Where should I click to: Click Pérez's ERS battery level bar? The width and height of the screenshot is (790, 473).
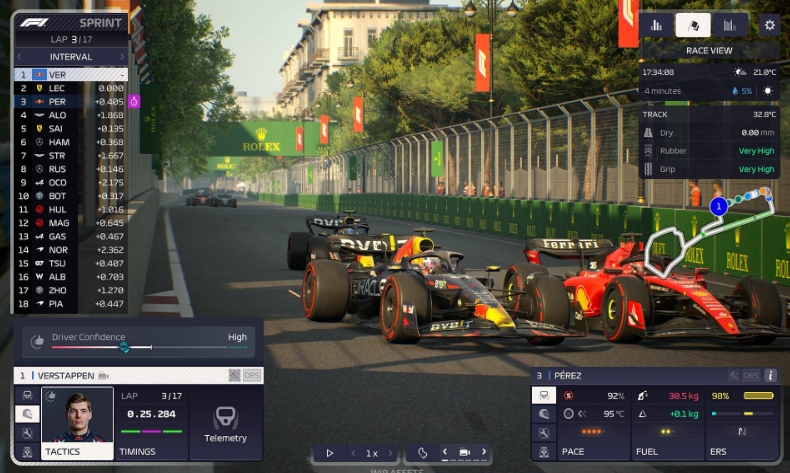point(758,396)
